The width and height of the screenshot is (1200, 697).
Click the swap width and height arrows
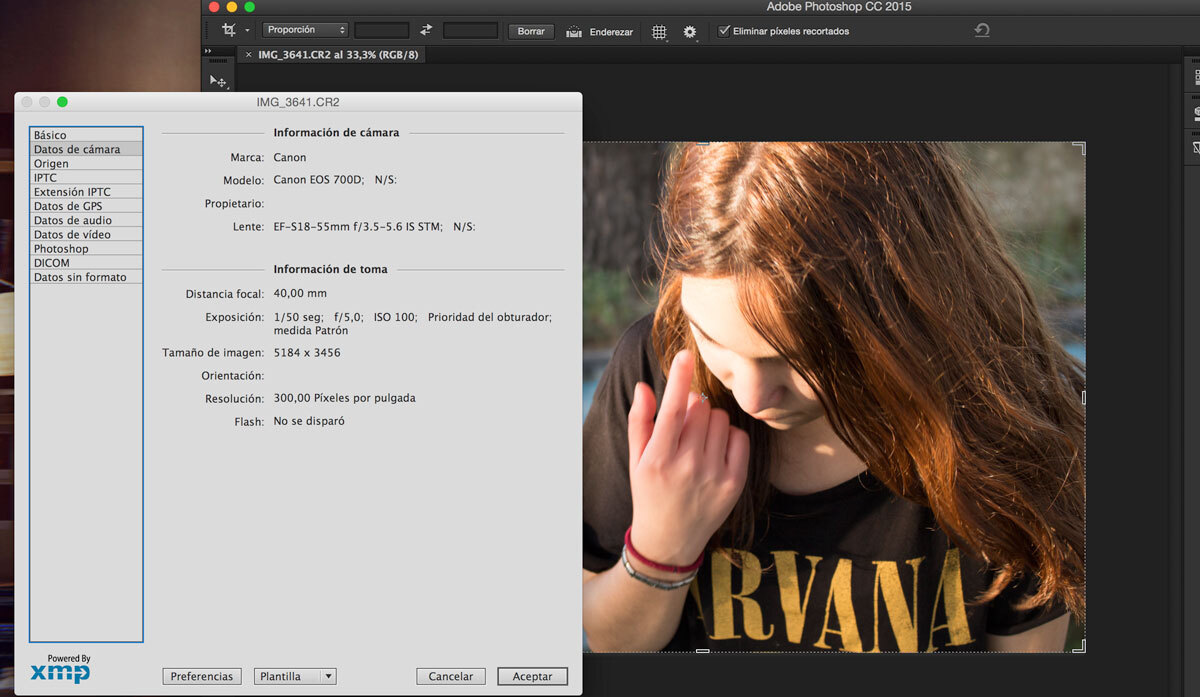click(x=426, y=31)
